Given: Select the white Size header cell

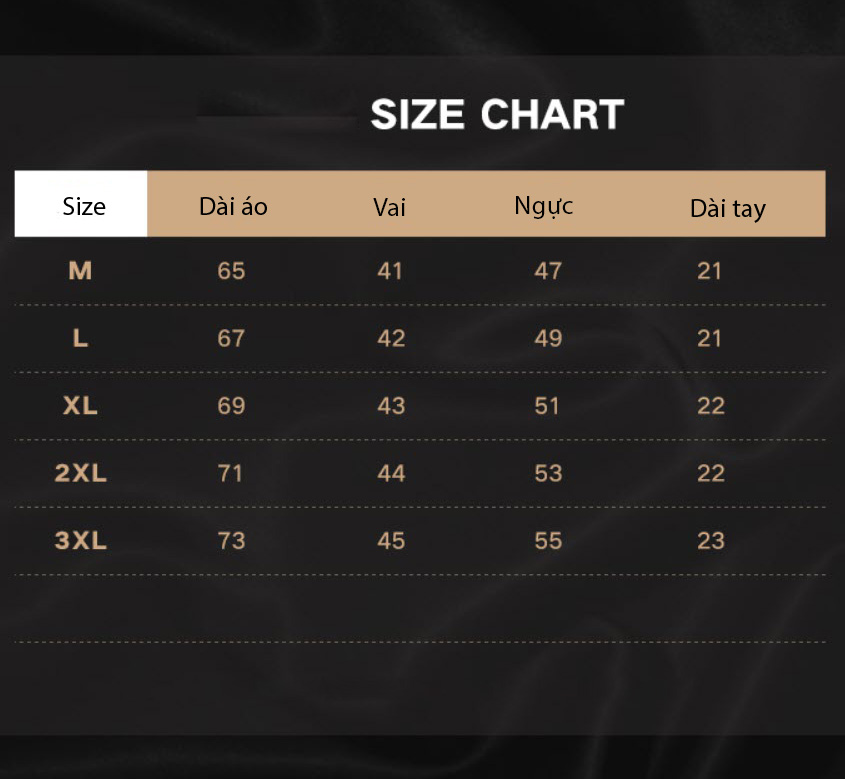Looking at the screenshot, I should [x=81, y=204].
